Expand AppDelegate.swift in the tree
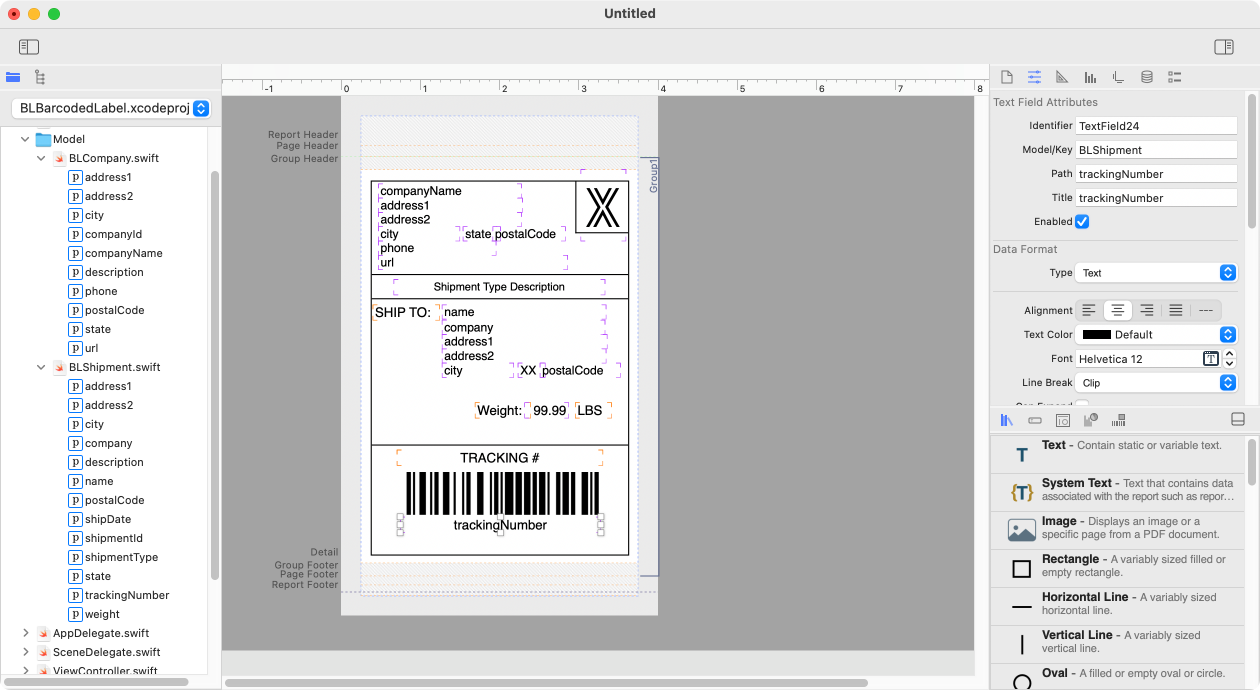This screenshot has width=1260, height=690. pos(26,633)
